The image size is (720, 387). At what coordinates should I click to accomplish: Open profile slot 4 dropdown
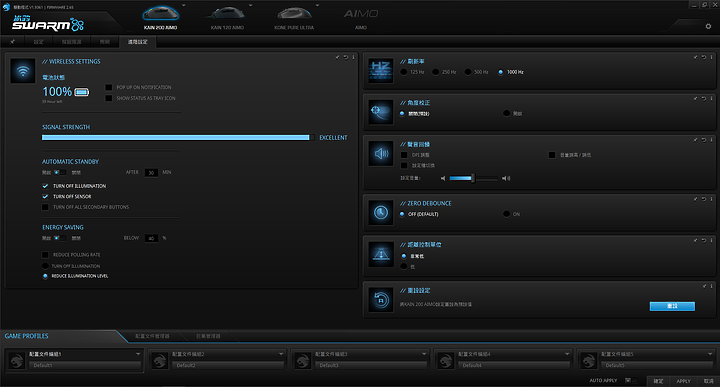567,354
